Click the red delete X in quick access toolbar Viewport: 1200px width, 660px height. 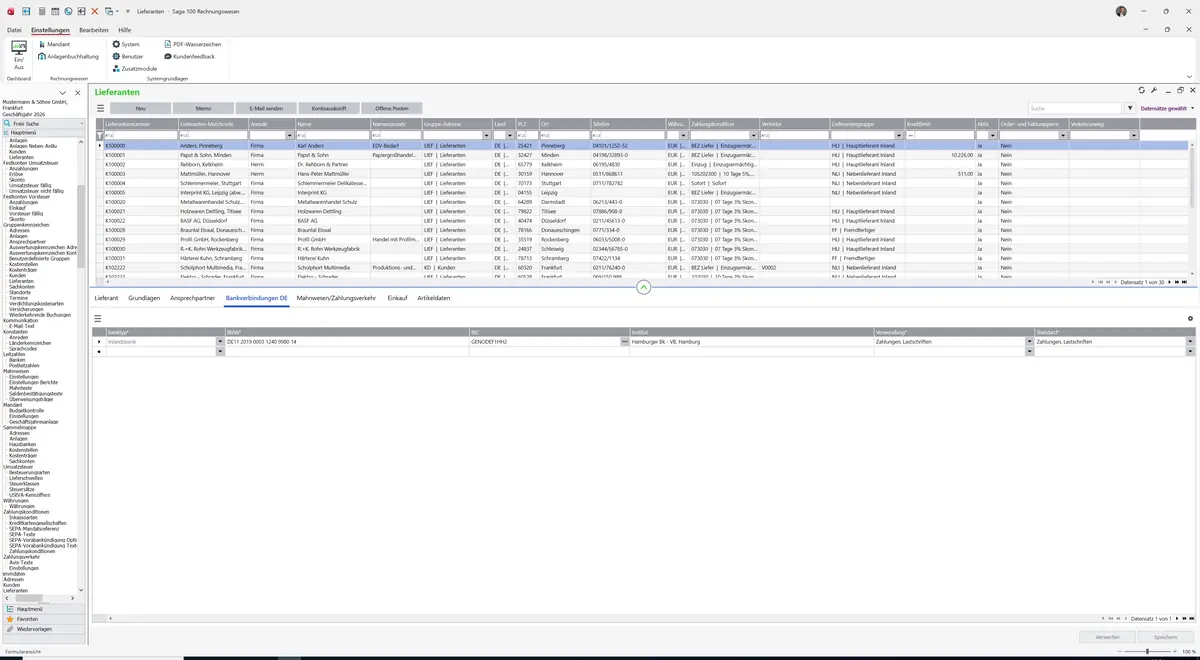click(x=95, y=10)
